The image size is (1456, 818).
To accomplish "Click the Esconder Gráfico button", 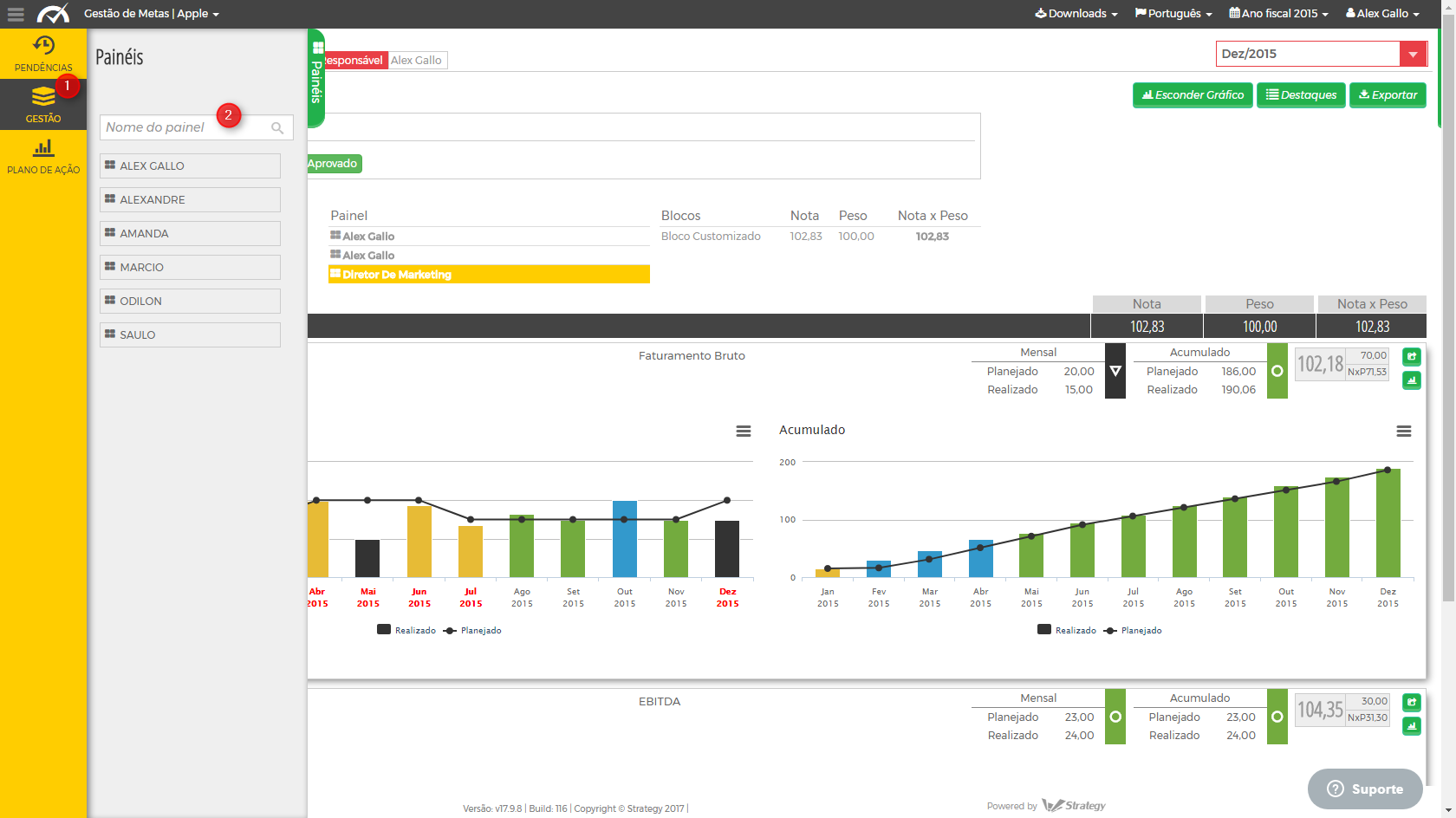I will tap(1193, 95).
